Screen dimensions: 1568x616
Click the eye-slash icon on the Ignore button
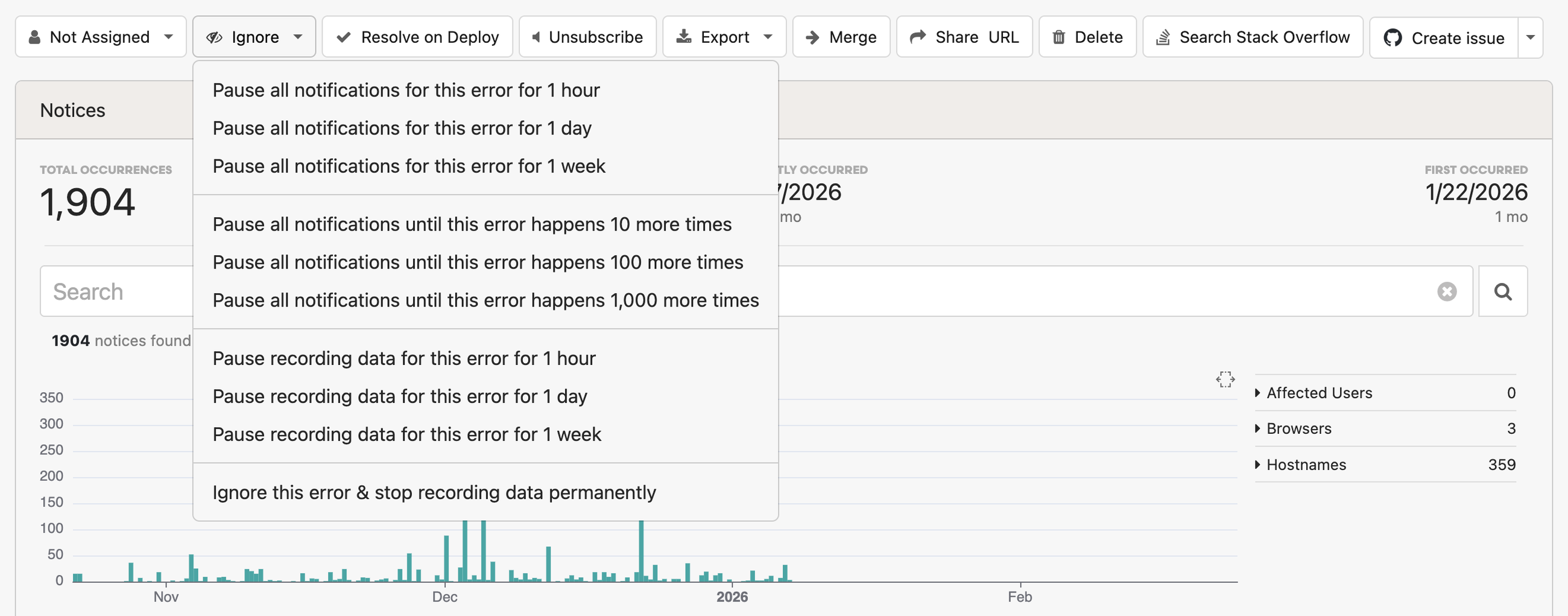214,37
